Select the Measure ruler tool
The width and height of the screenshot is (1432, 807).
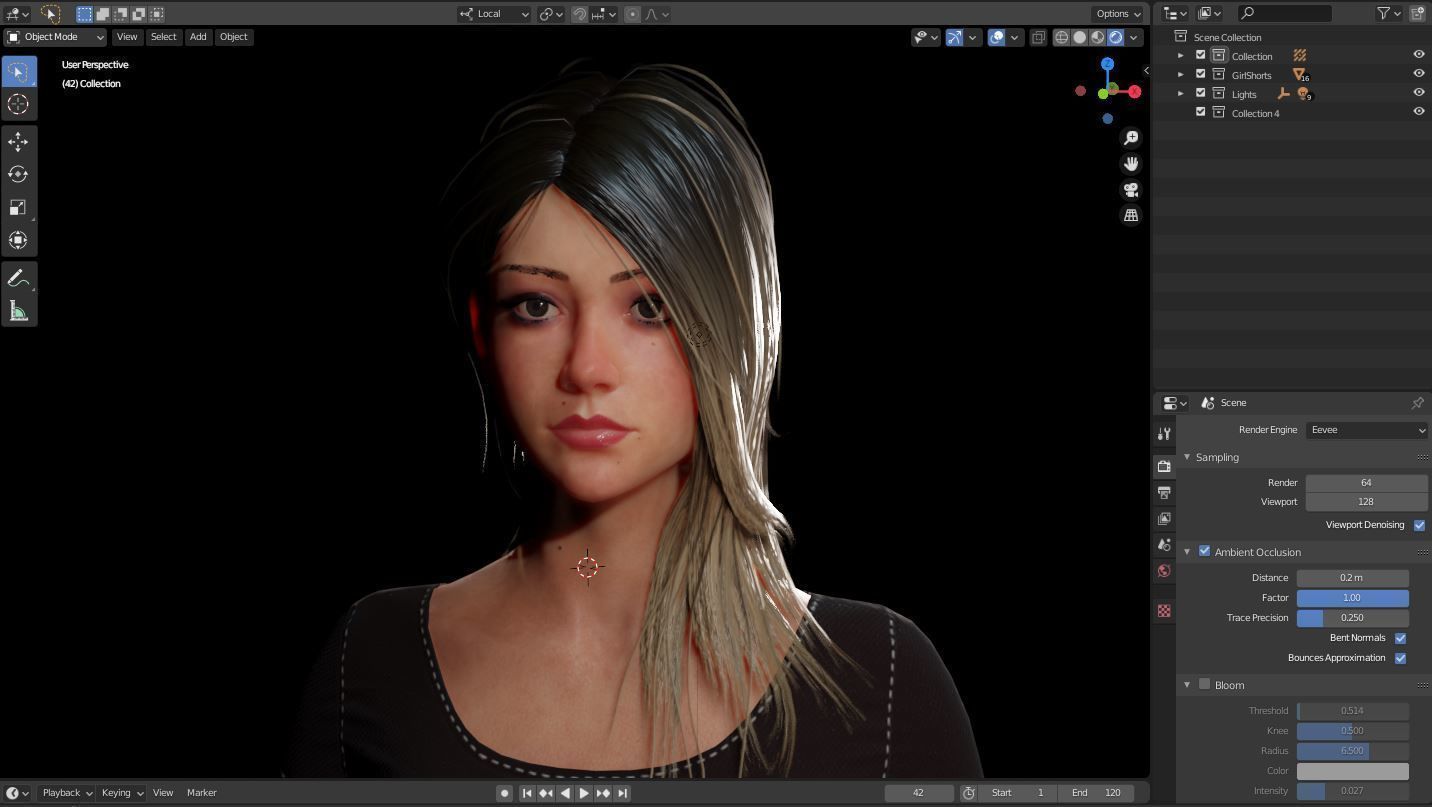[18, 311]
